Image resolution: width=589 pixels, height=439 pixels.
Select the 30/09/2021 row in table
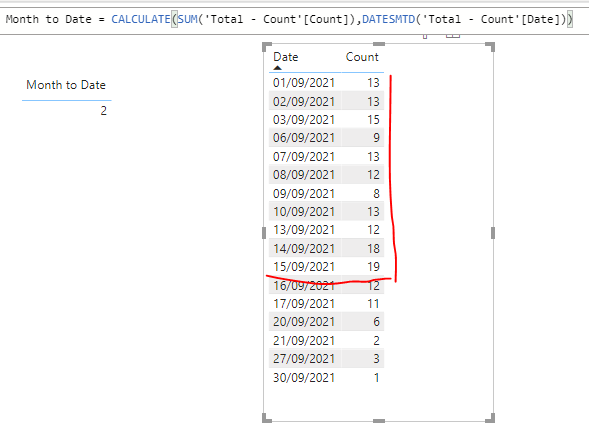(326, 377)
